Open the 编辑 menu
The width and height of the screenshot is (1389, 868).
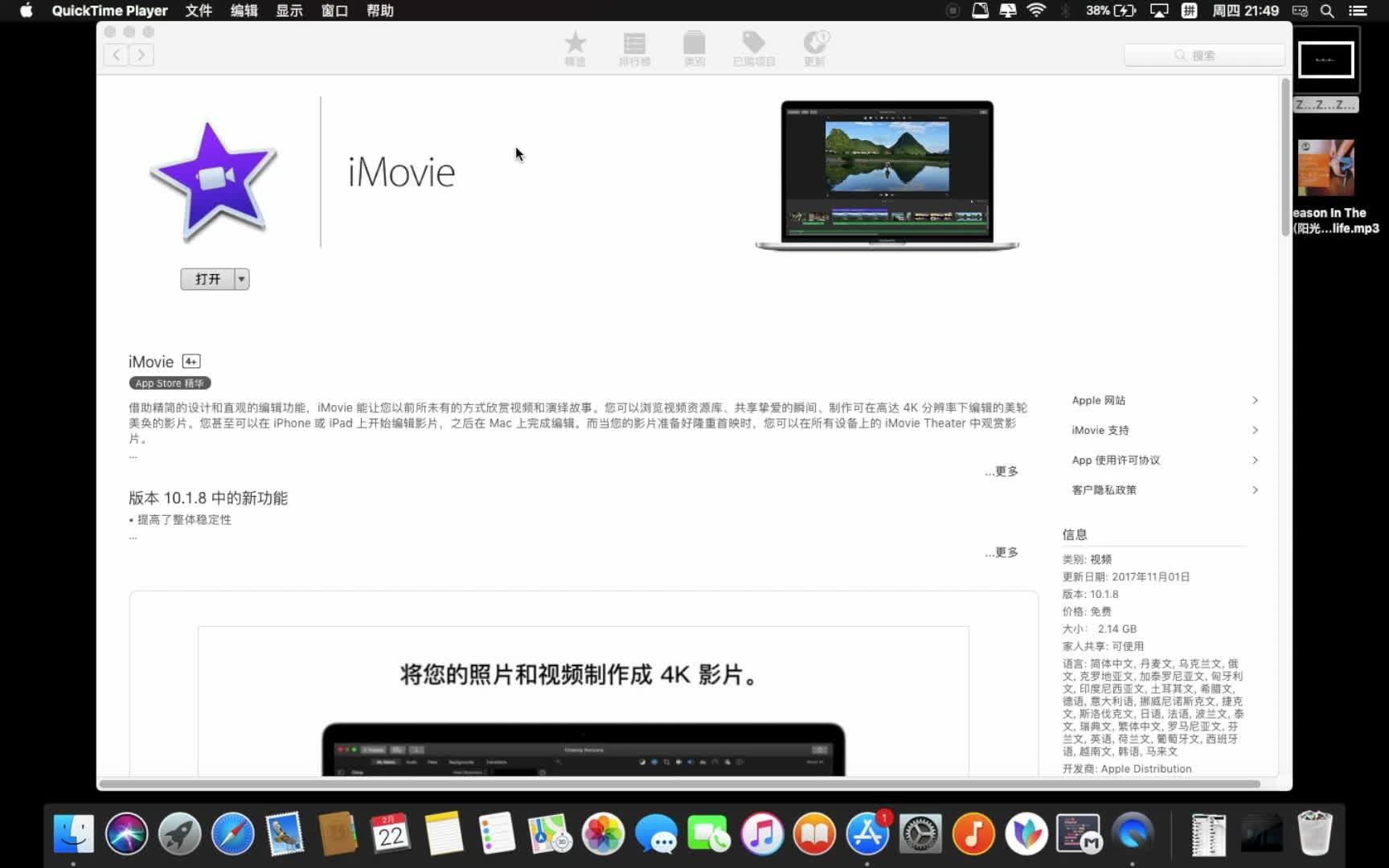244,10
